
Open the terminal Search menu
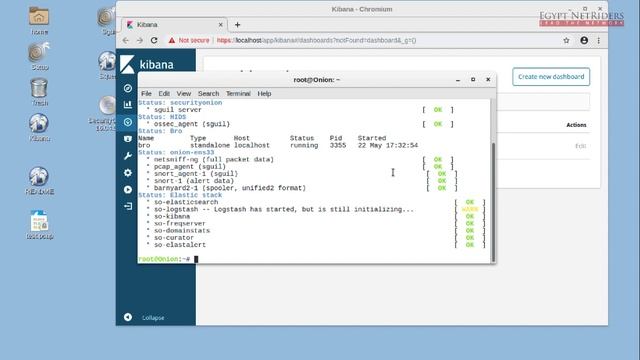point(209,93)
